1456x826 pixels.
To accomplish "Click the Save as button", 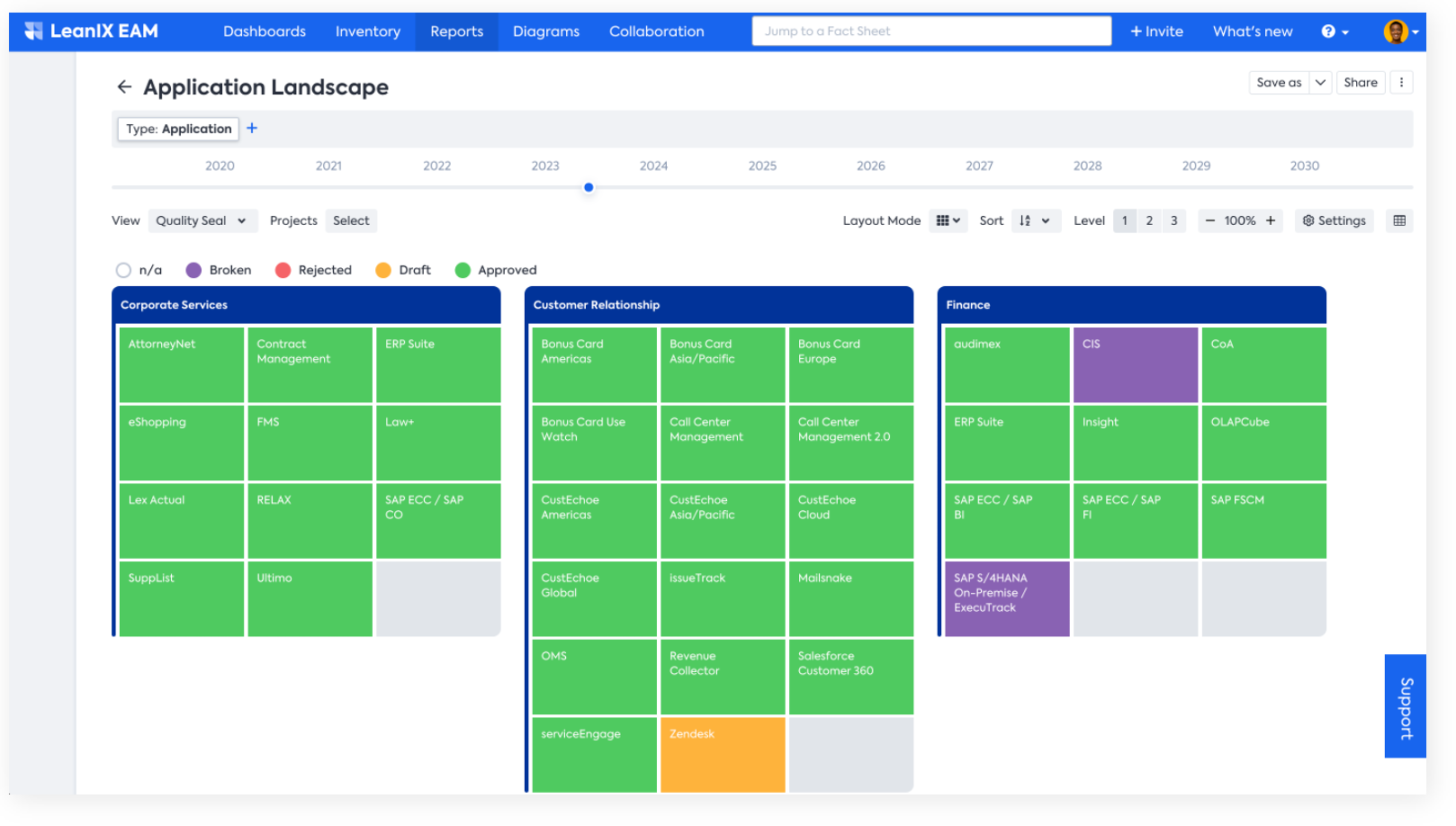I will pyautogui.click(x=1279, y=82).
